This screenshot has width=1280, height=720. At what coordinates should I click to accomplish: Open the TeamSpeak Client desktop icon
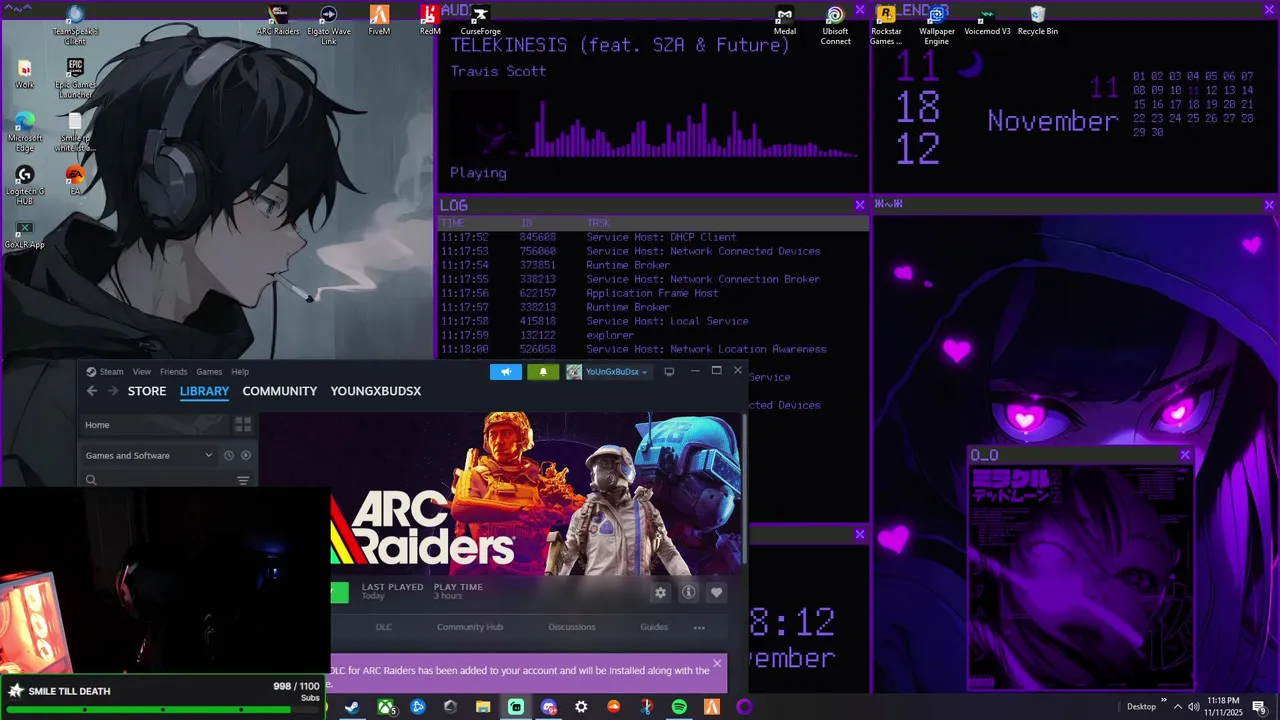75,25
